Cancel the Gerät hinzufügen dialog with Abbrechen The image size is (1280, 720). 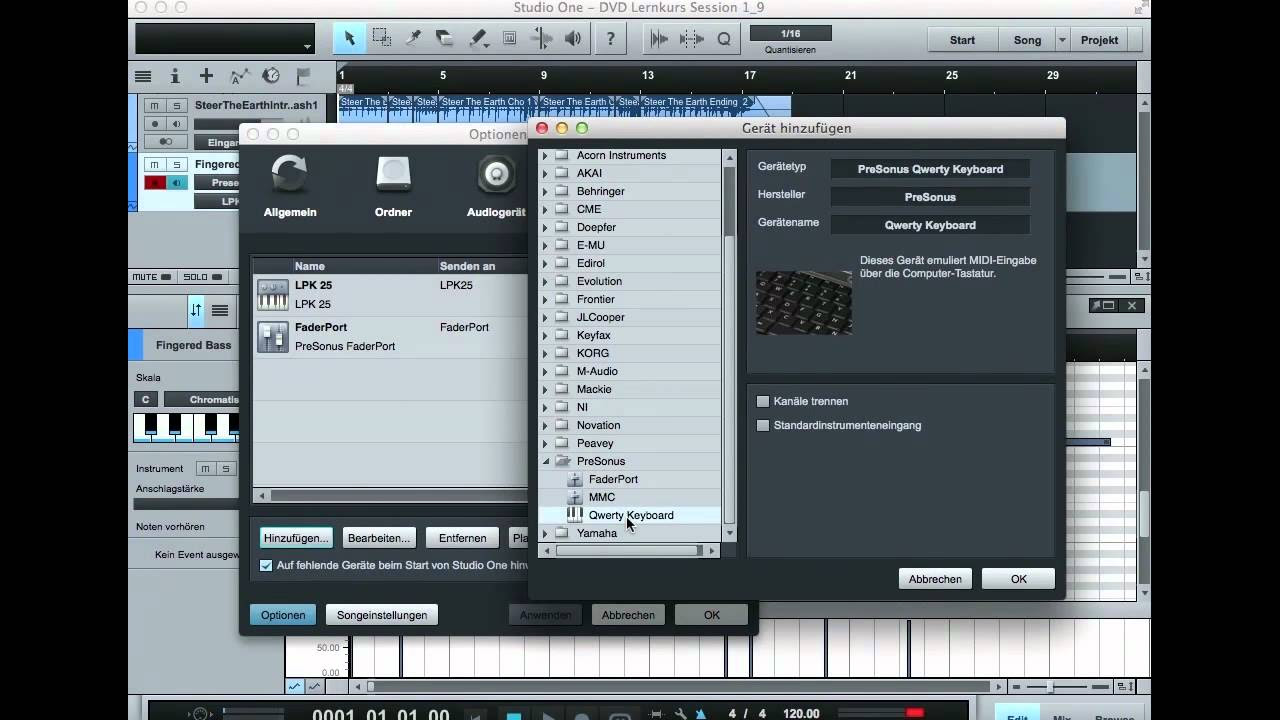click(935, 579)
